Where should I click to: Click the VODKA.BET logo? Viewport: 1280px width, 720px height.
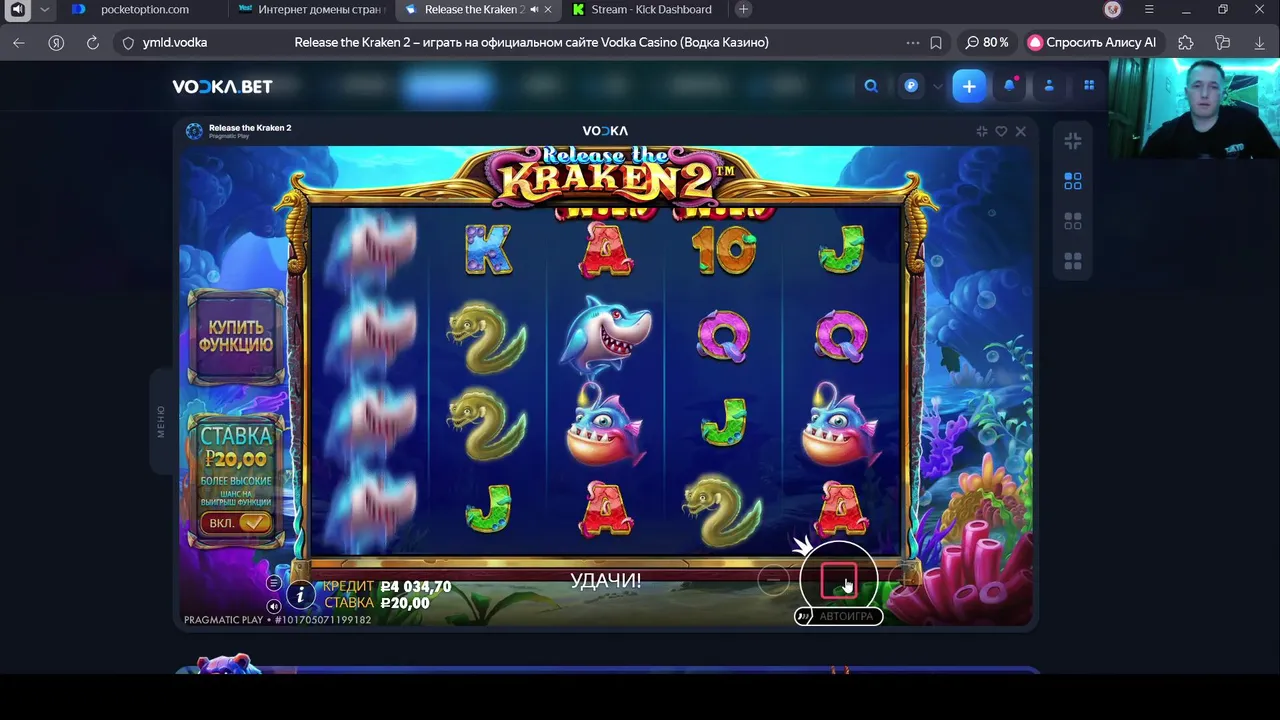click(222, 86)
